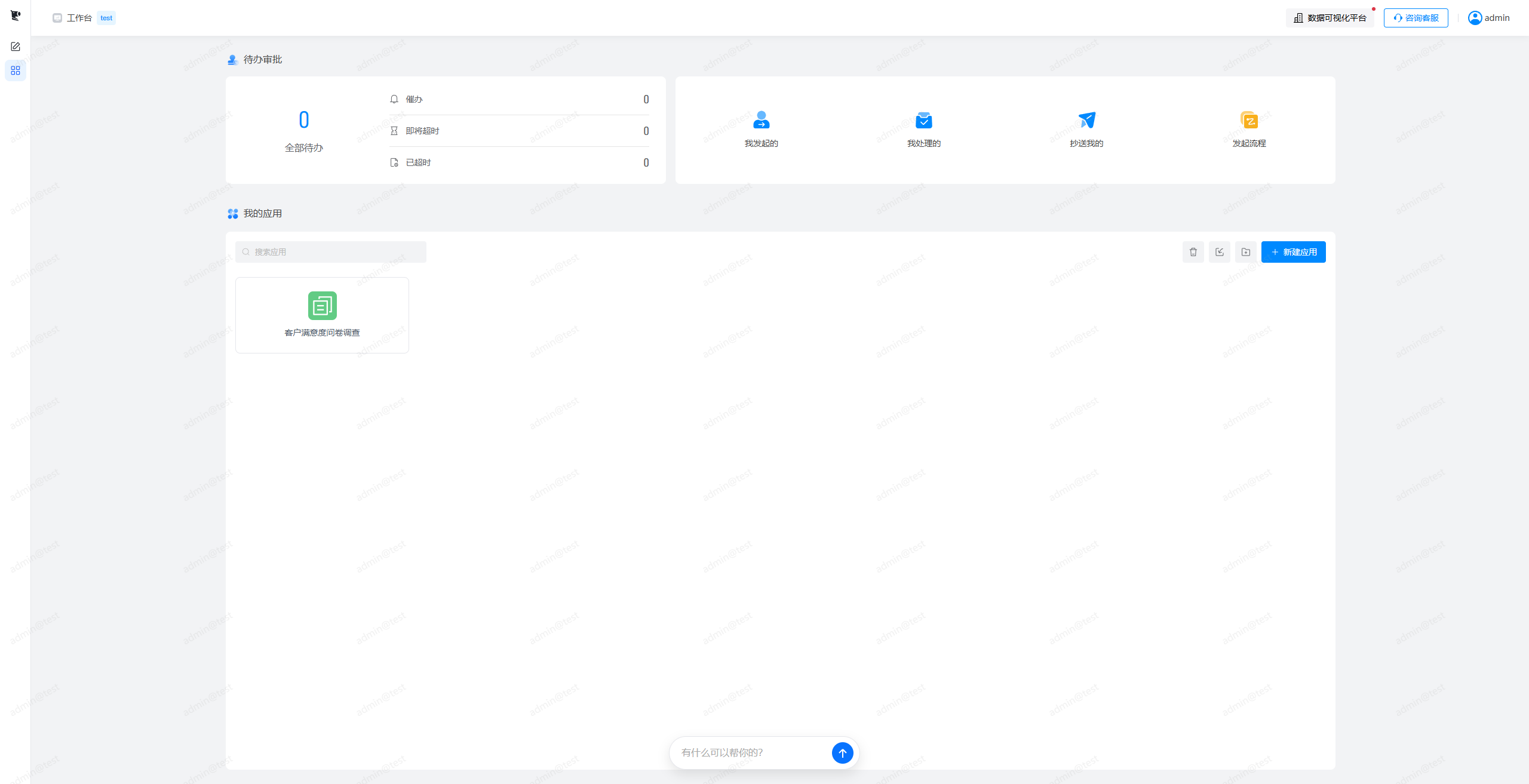The image size is (1529, 784).
Task: Click the 我的应用 heading
Action: (x=263, y=214)
